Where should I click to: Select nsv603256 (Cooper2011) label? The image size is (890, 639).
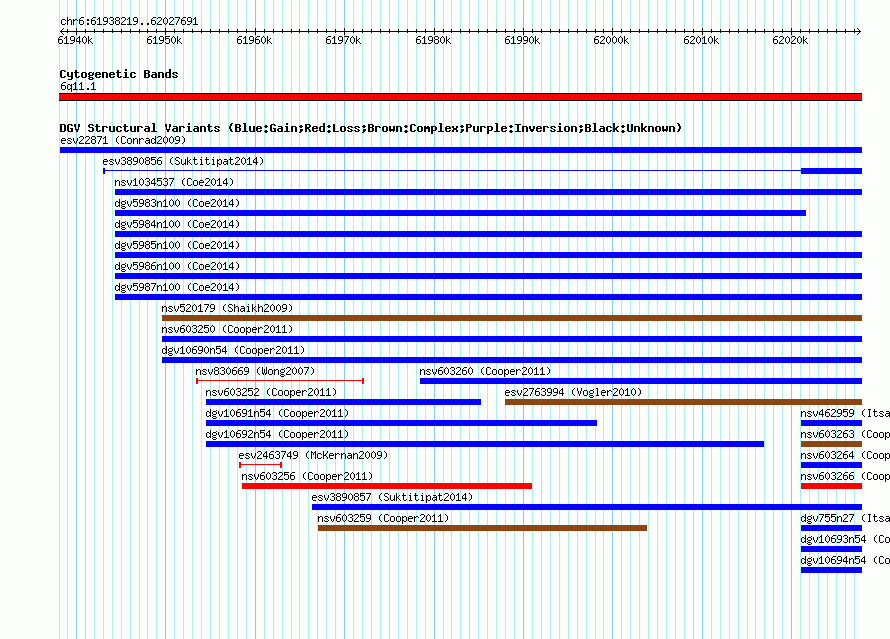pos(307,476)
